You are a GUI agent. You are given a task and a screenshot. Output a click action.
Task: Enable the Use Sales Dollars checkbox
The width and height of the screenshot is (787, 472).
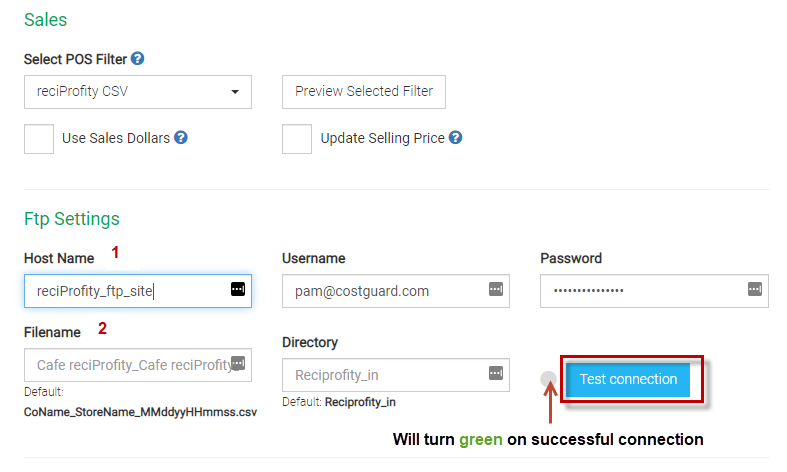(x=39, y=139)
